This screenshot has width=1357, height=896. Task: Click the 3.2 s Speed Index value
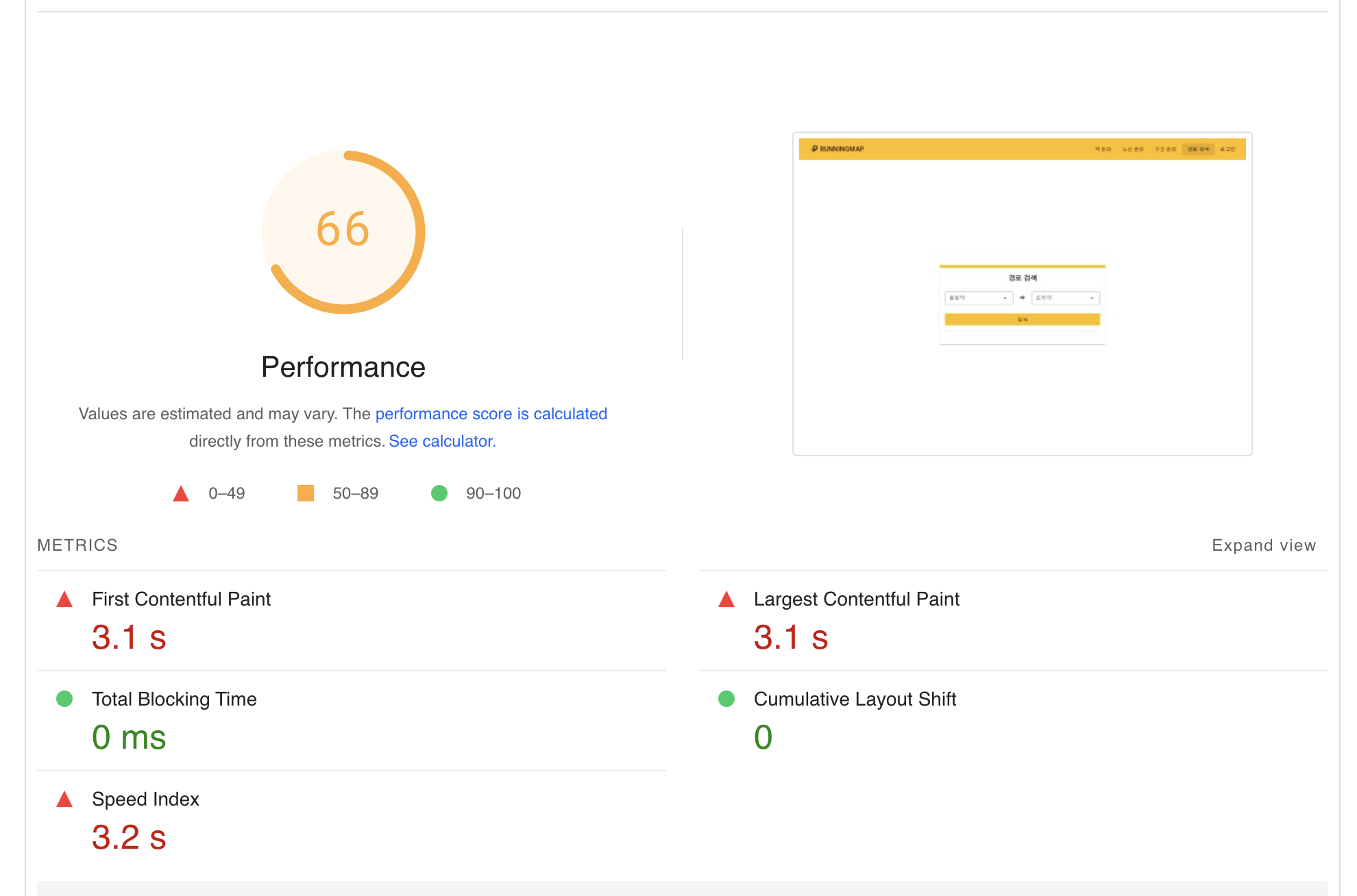[x=129, y=838]
